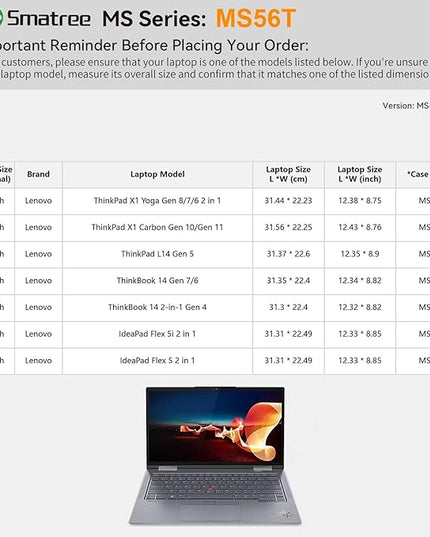Select the ThinkPad L14 Gen 5 row
This screenshot has height=537, width=430.
point(215,254)
